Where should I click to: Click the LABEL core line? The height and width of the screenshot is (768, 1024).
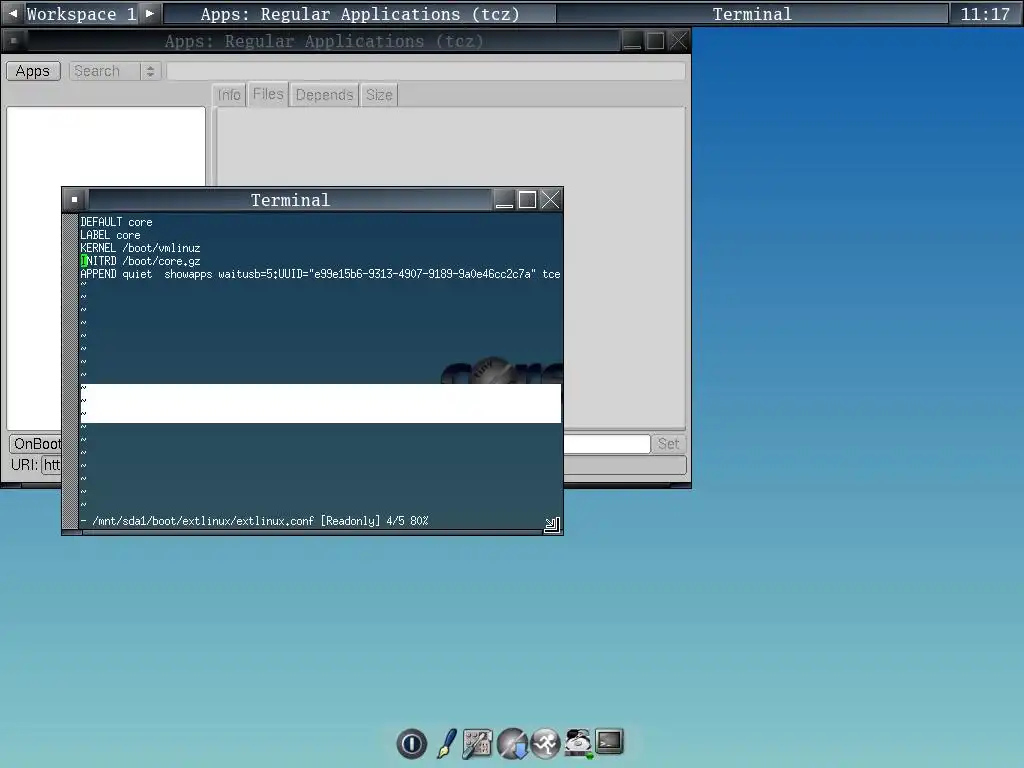point(110,235)
